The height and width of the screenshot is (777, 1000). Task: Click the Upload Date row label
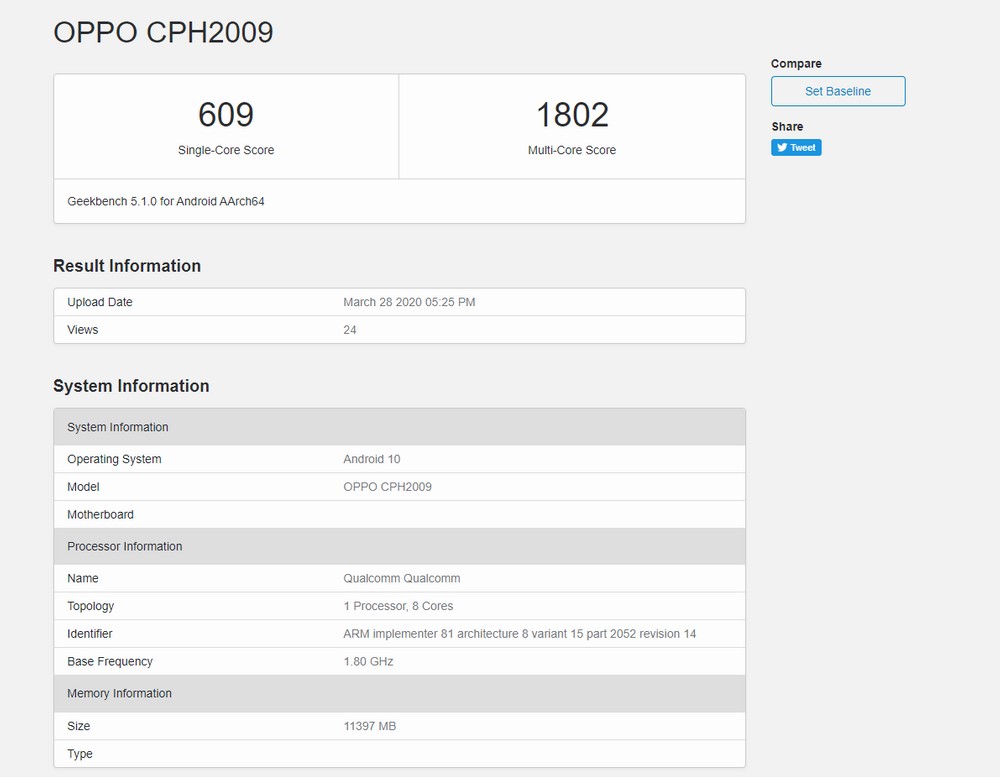click(x=99, y=302)
